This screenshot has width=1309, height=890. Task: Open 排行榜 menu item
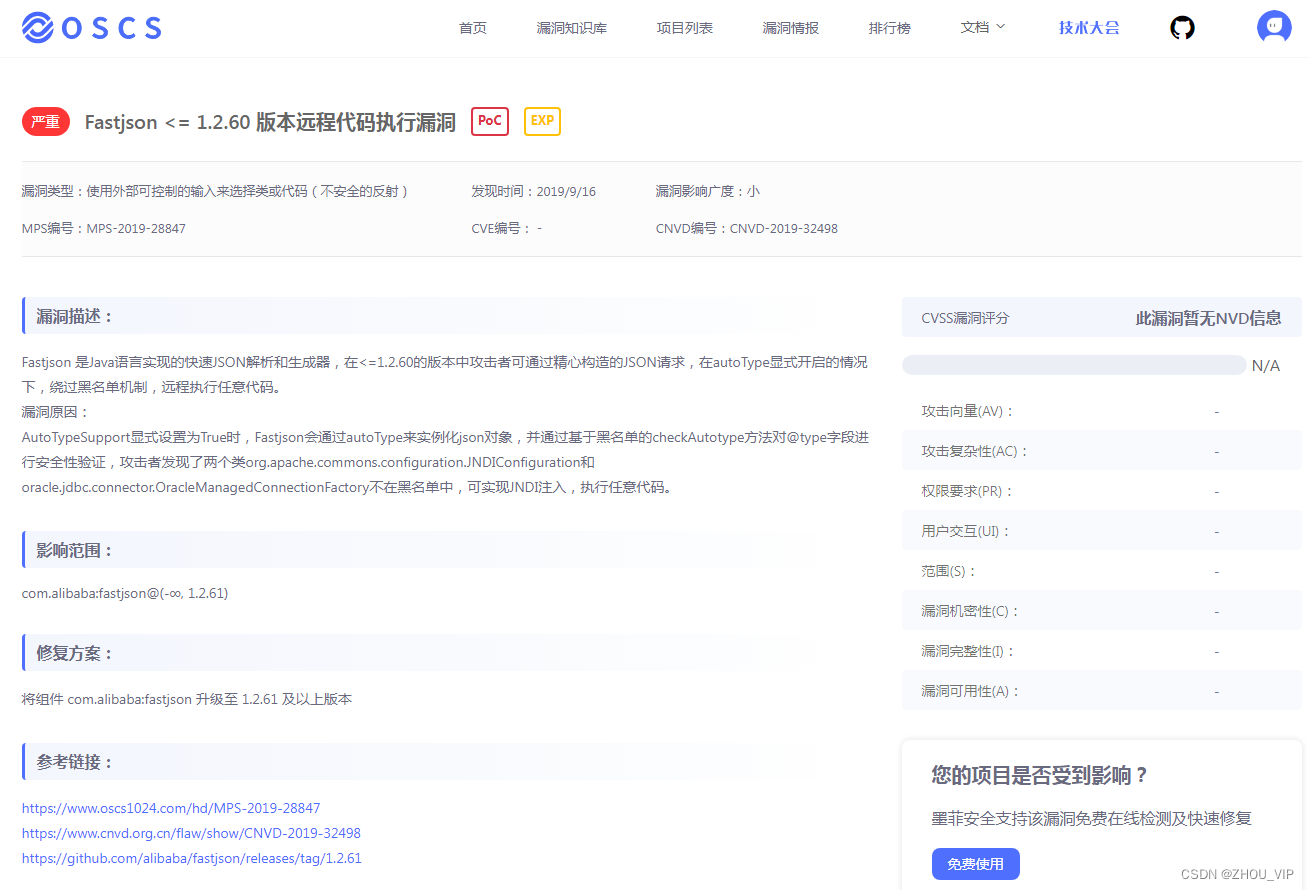click(x=890, y=28)
